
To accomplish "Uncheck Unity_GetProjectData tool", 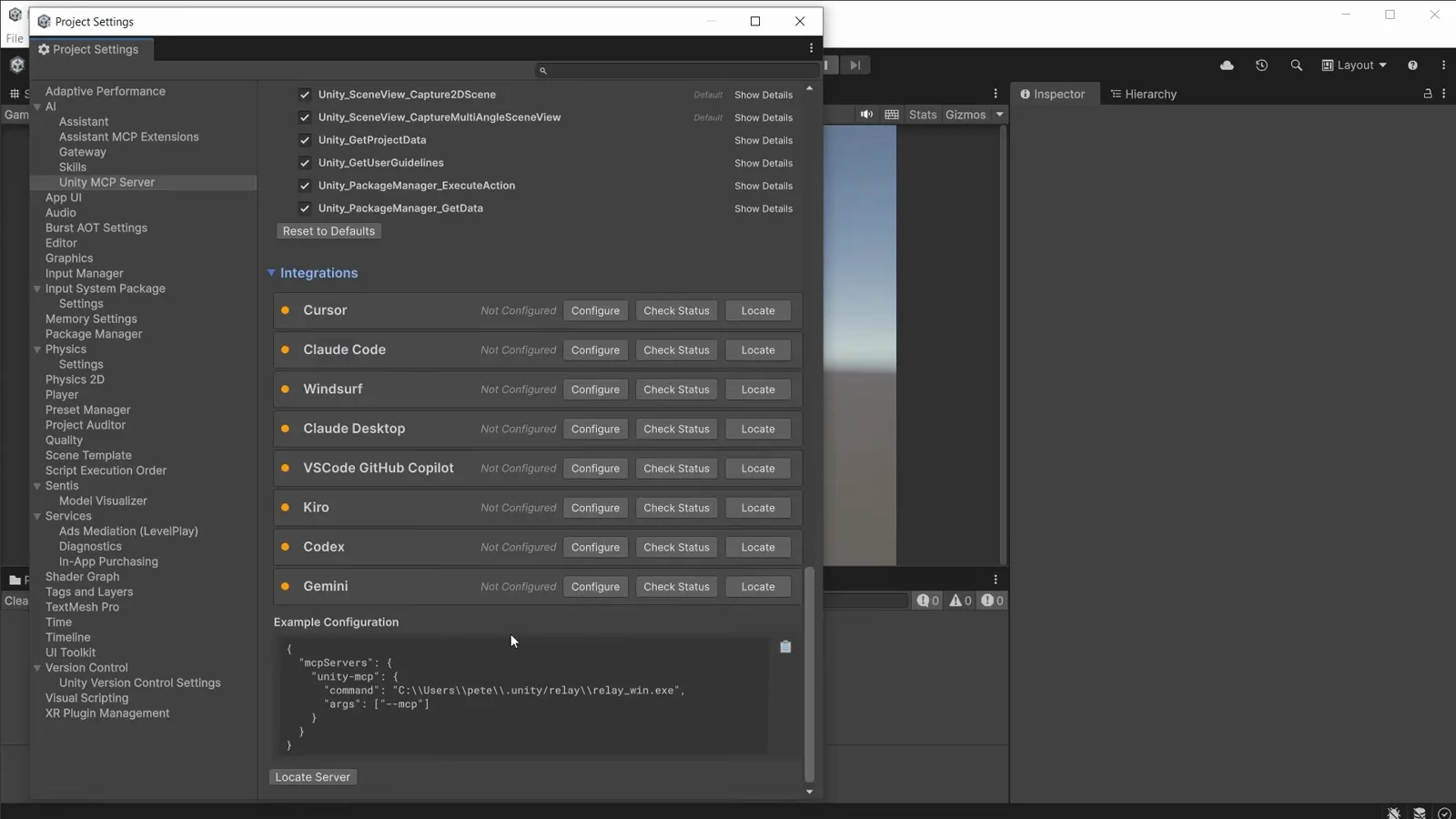I will click(305, 140).
